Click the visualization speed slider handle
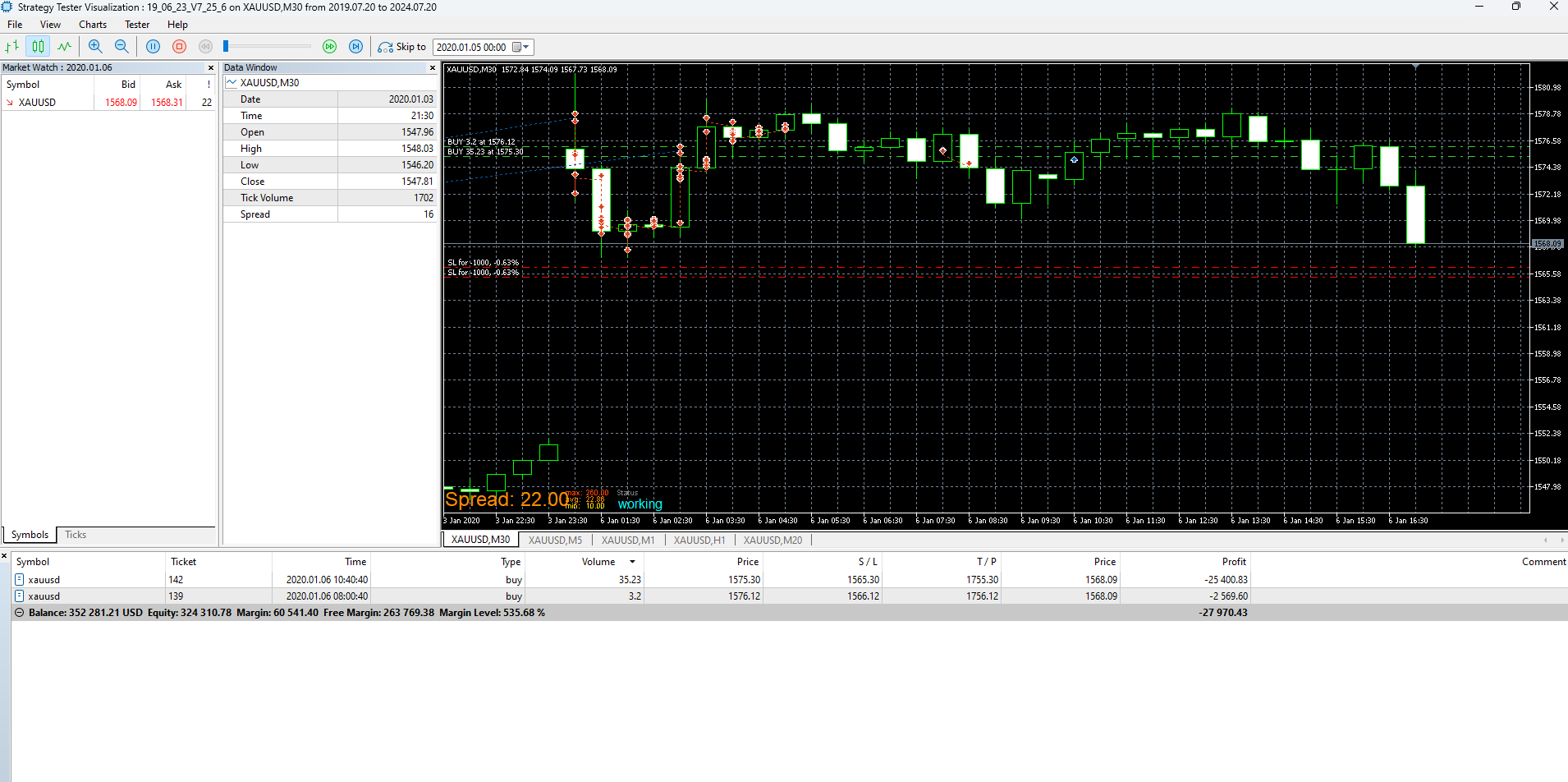The width and height of the screenshot is (1568, 782). [x=226, y=47]
